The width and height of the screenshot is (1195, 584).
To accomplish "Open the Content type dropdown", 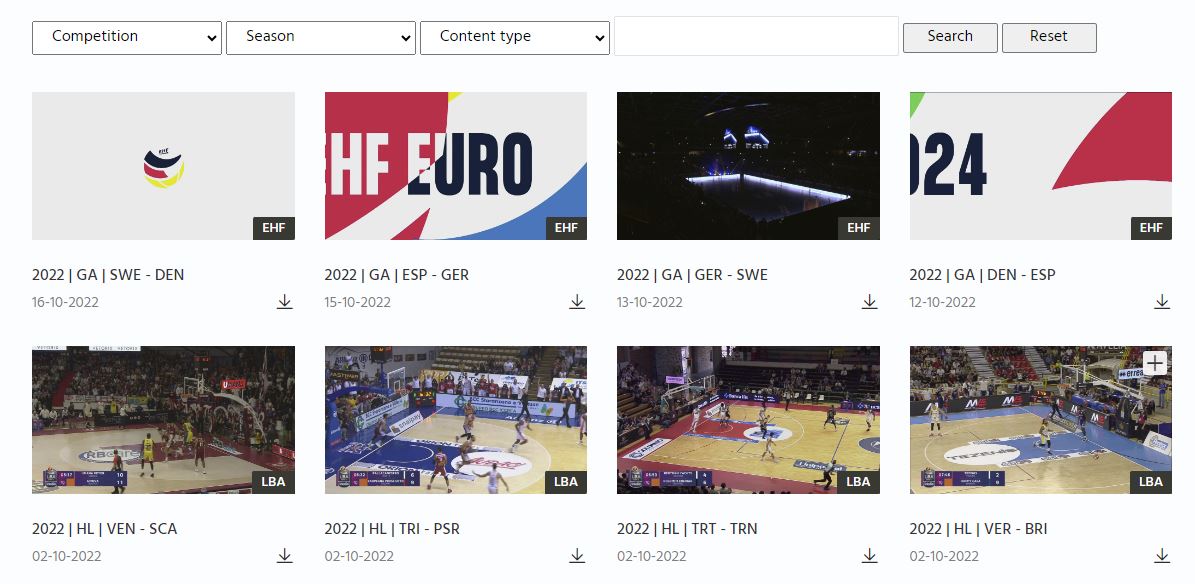I will 514,37.
